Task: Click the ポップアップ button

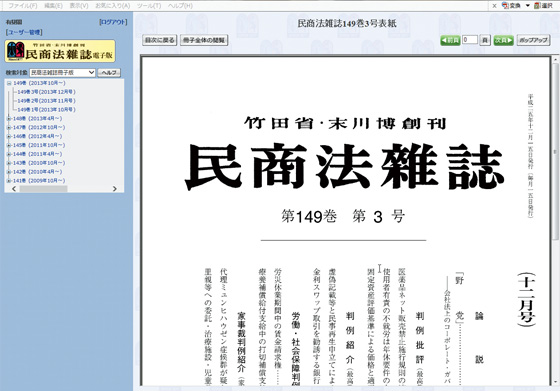Action: coord(533,40)
